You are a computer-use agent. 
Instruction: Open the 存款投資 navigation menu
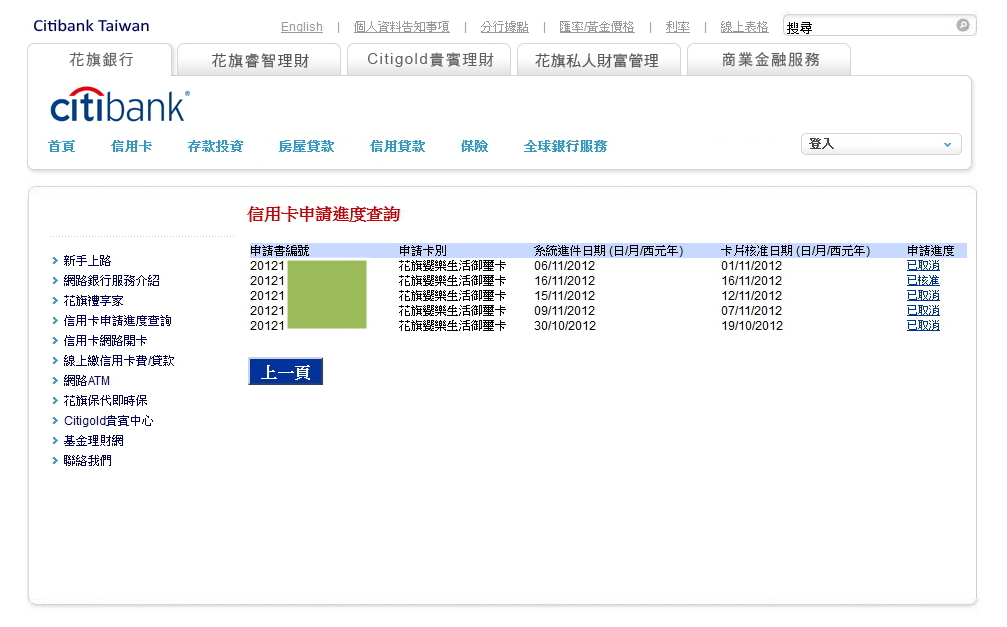(x=215, y=146)
